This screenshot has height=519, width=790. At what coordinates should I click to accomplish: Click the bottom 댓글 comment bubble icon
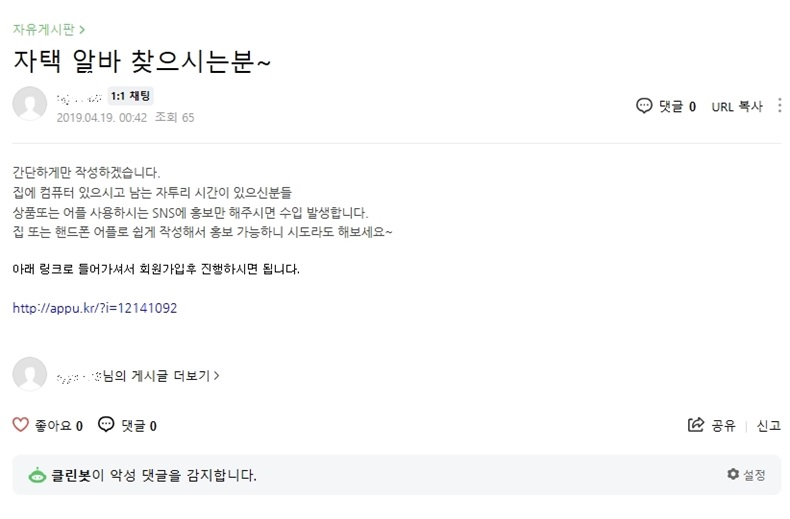[107, 425]
